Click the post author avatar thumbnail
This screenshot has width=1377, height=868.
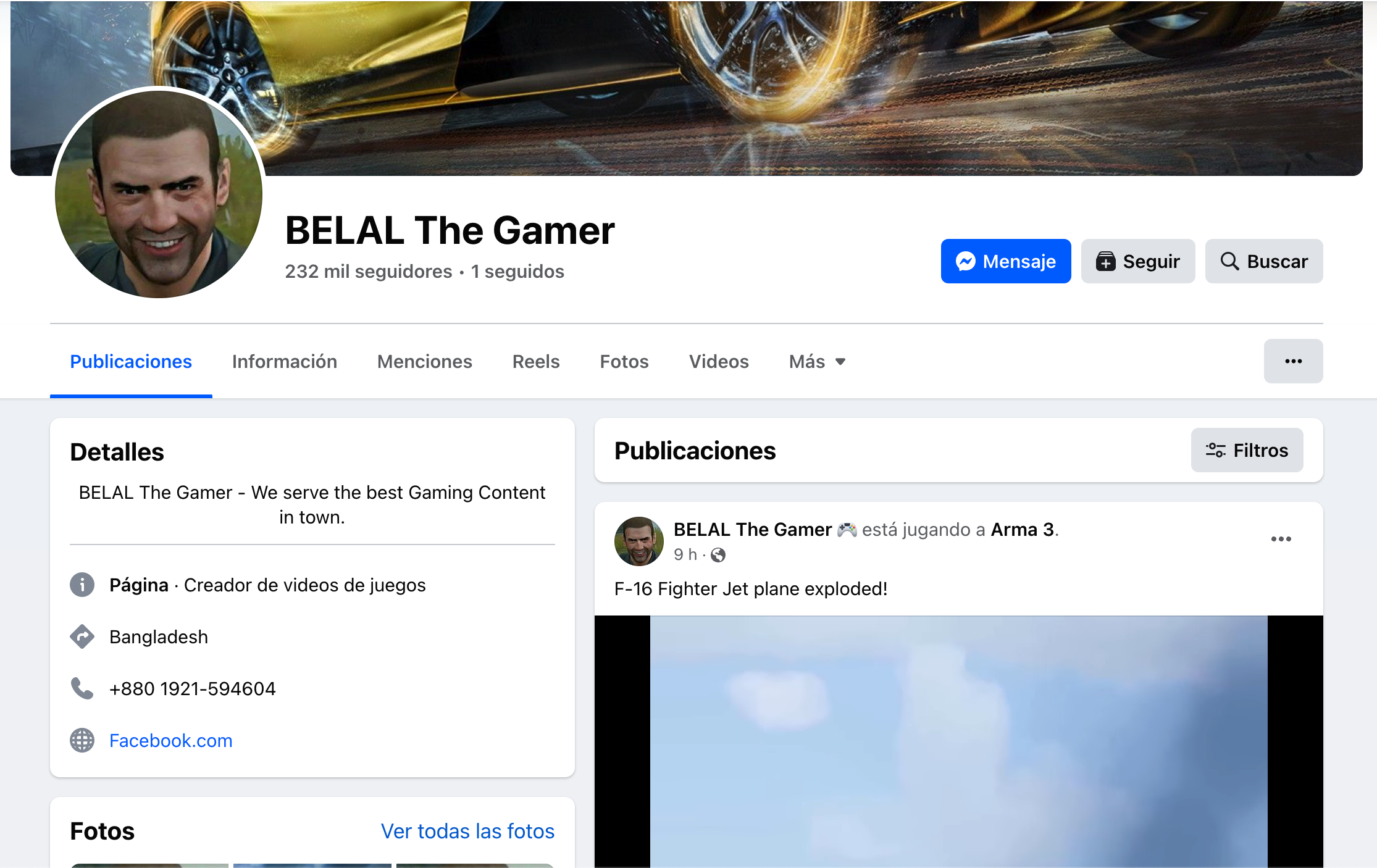(x=639, y=541)
